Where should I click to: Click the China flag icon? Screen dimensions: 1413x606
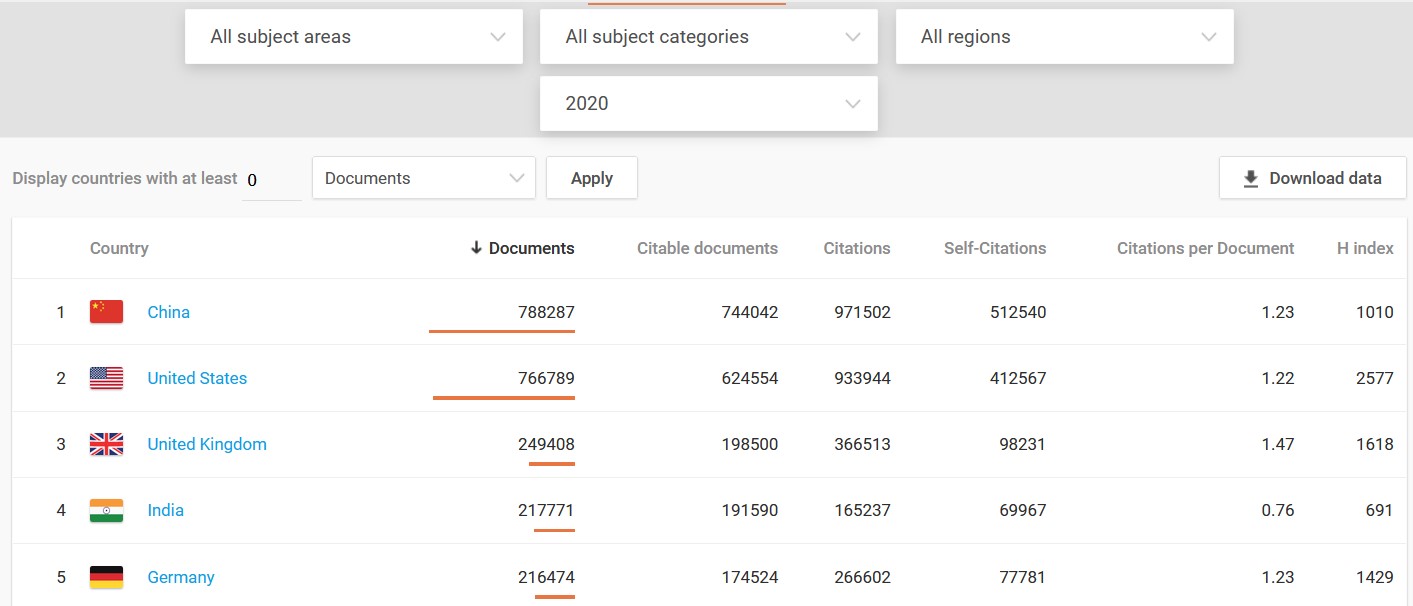pyautogui.click(x=106, y=312)
